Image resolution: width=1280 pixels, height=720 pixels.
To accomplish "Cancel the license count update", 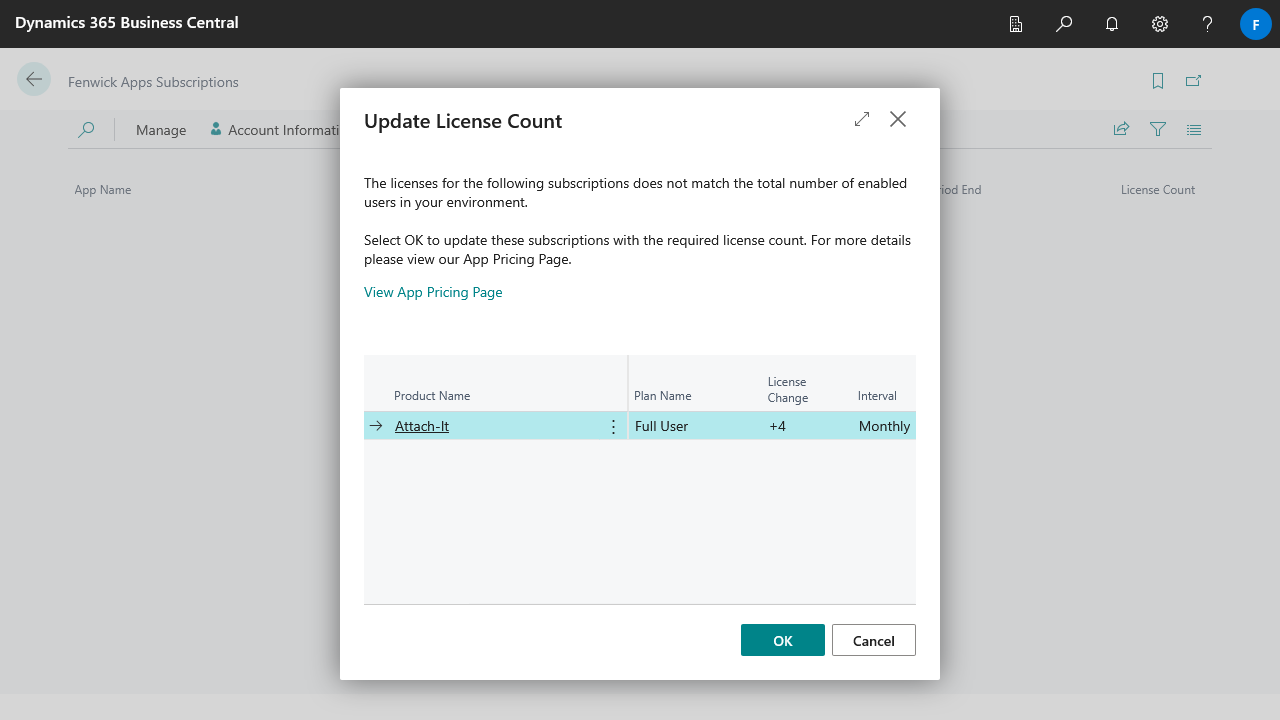I will [873, 640].
